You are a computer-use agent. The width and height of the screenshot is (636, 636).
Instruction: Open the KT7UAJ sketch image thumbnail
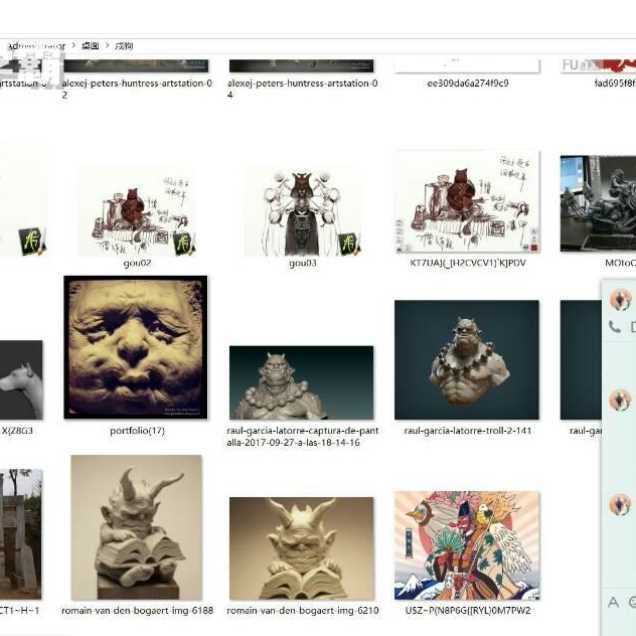pyautogui.click(x=468, y=202)
